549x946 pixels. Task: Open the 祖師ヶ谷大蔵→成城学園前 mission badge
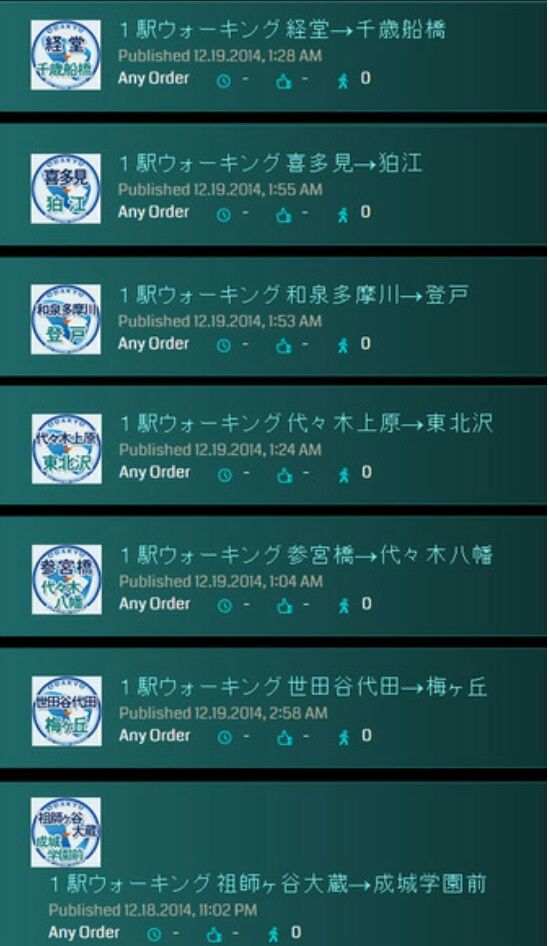pos(66,832)
